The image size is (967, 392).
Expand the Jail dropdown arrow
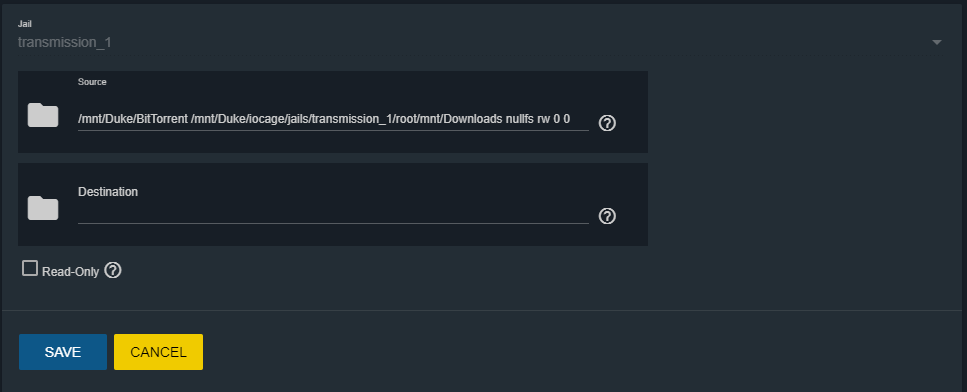click(x=937, y=43)
